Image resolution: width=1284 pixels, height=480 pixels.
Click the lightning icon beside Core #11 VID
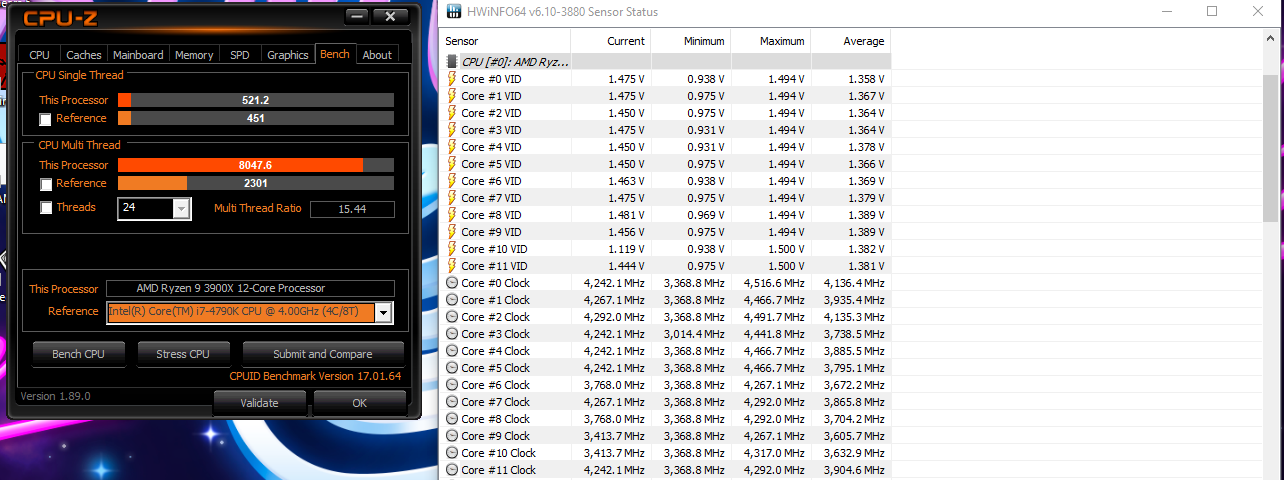tap(452, 266)
